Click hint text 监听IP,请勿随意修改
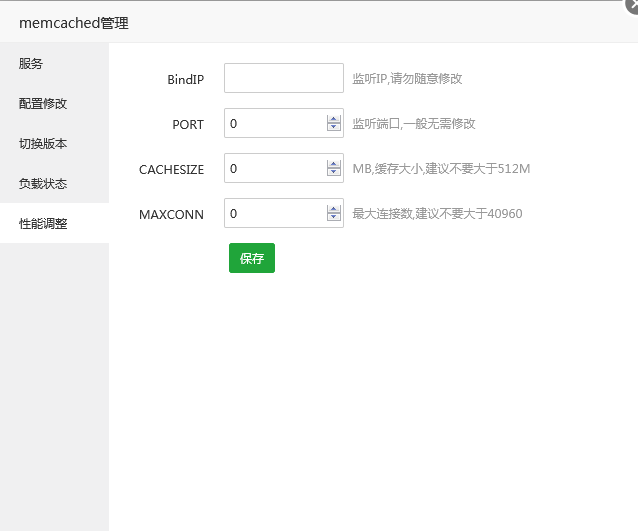This screenshot has height=531, width=638. click(x=407, y=79)
